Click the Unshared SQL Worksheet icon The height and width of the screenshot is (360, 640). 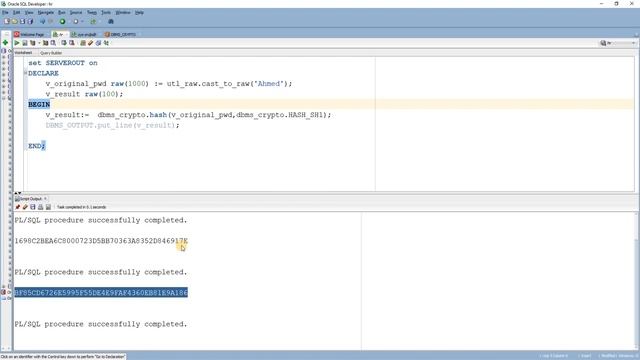click(x=83, y=43)
